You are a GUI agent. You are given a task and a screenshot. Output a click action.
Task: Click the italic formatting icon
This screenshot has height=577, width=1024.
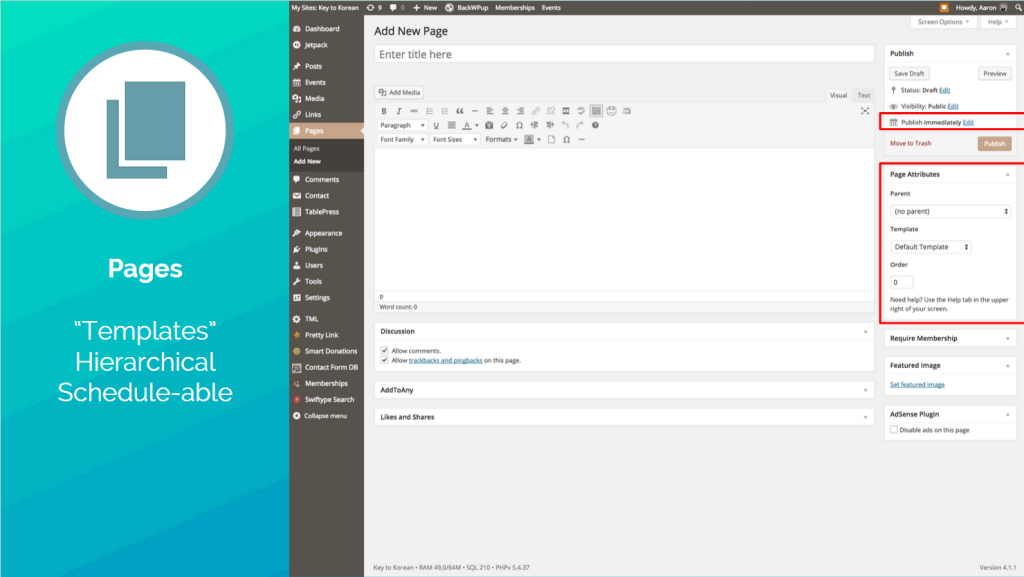[x=398, y=111]
